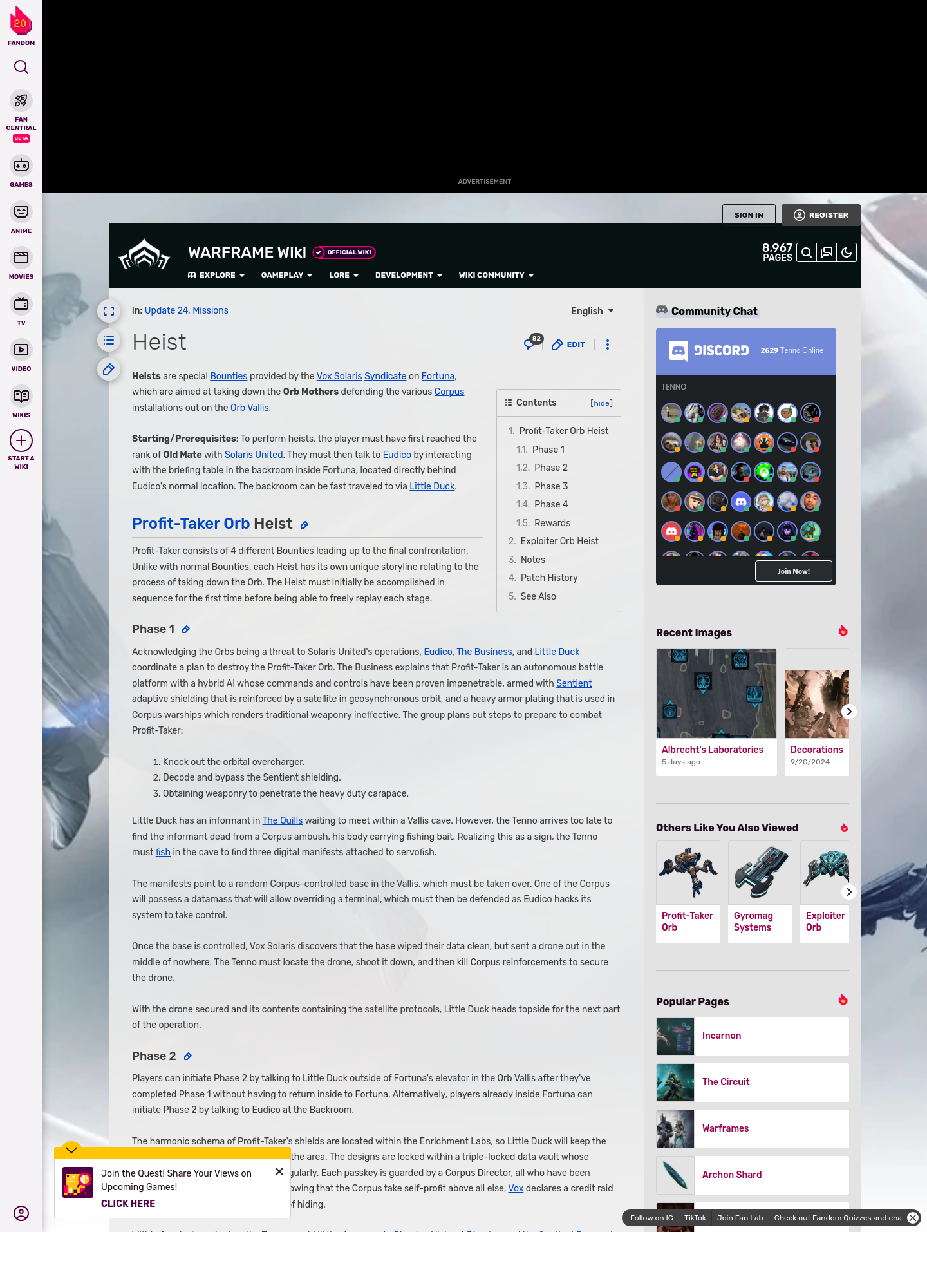Open the Gyromag Systems card
Image resolution: width=927 pixels, height=1288 pixels.
point(760,892)
